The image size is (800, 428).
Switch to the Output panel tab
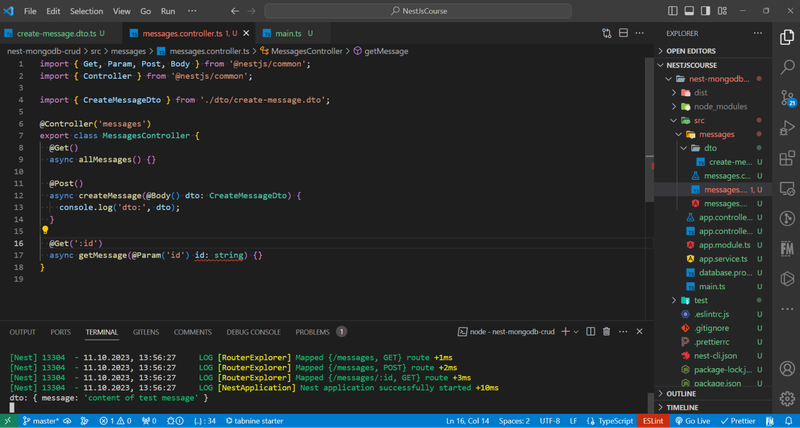(x=22, y=332)
